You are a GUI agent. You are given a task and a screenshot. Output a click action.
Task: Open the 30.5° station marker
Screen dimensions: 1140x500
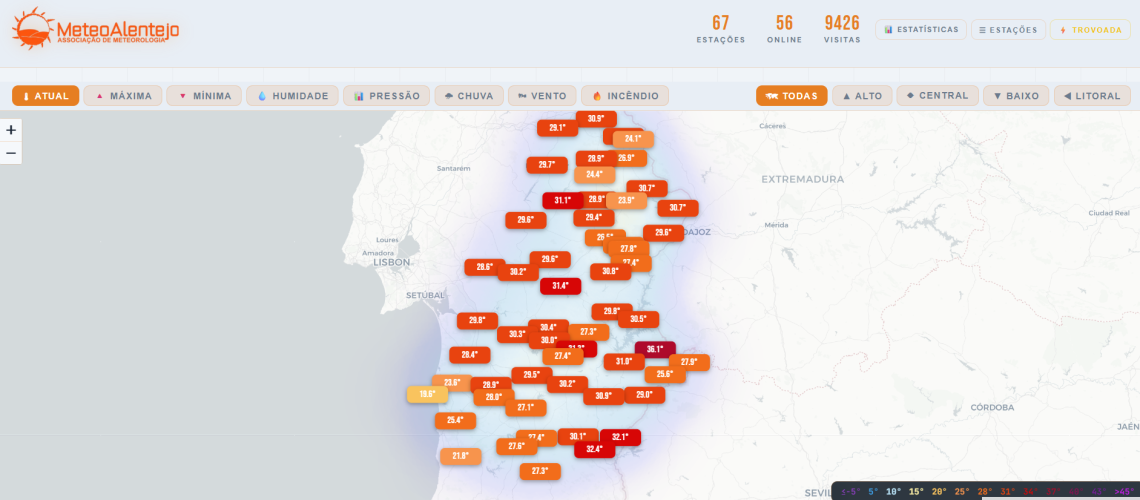point(638,319)
